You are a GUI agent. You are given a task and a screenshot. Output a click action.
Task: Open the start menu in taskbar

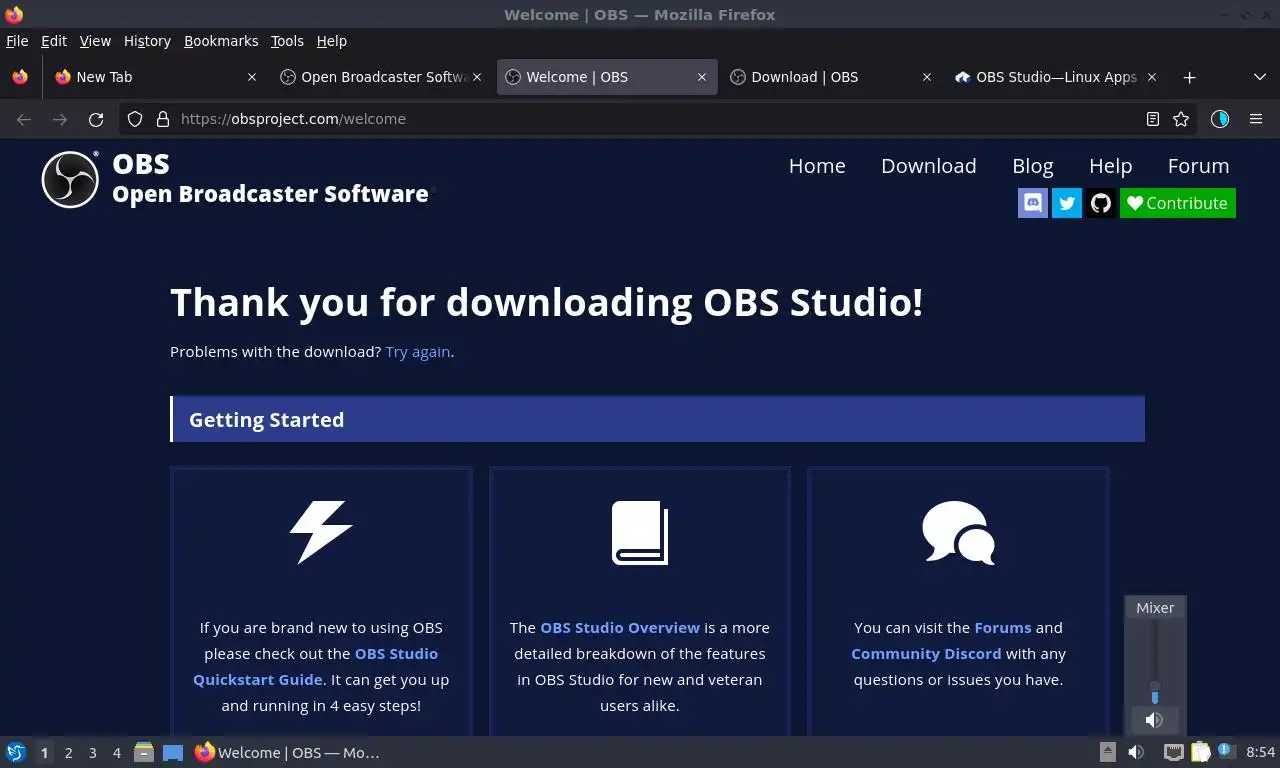click(16, 752)
